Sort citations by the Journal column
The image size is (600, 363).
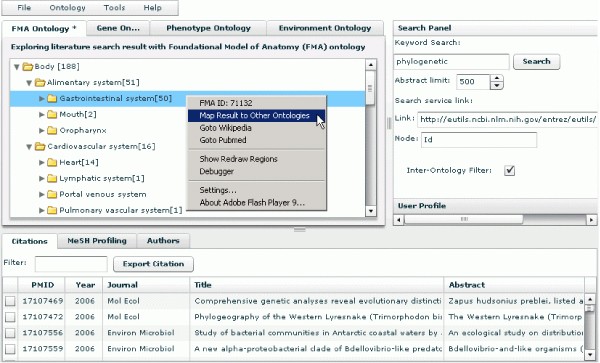[146, 285]
